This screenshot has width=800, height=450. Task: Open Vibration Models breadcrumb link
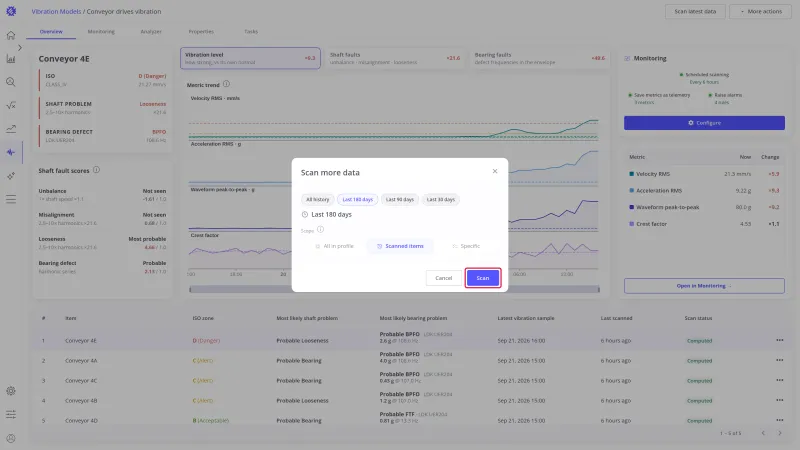click(56, 11)
